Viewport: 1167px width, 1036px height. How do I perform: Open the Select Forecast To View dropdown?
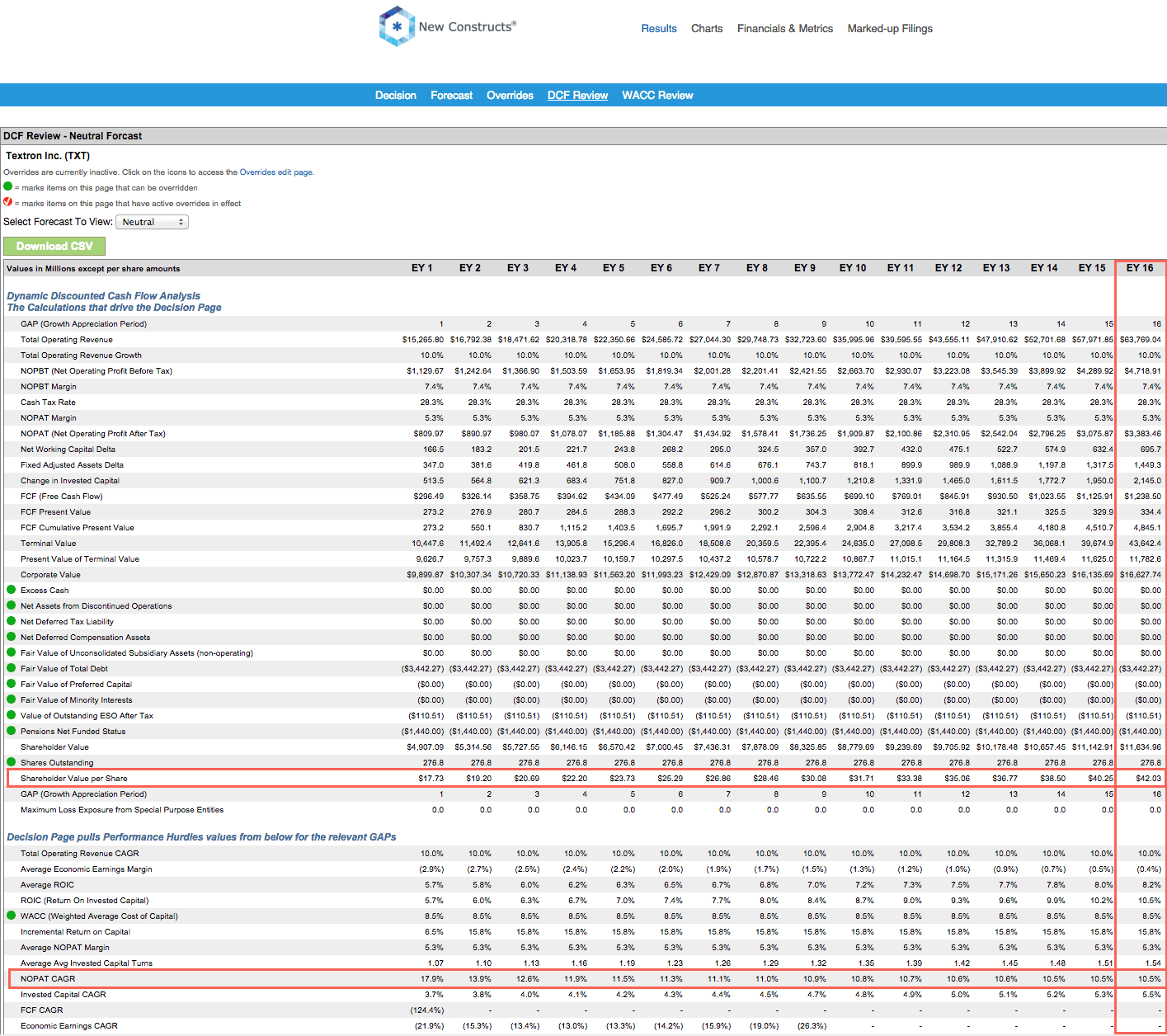point(152,222)
